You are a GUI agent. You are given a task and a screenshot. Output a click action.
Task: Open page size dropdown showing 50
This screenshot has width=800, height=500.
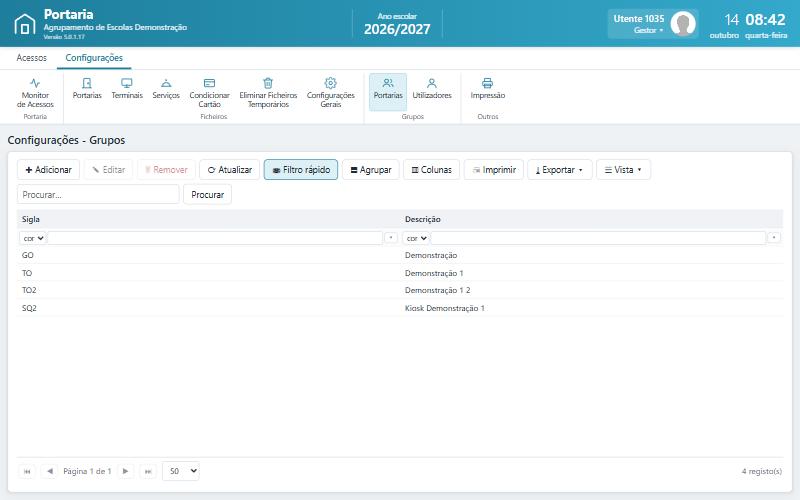[x=181, y=471]
